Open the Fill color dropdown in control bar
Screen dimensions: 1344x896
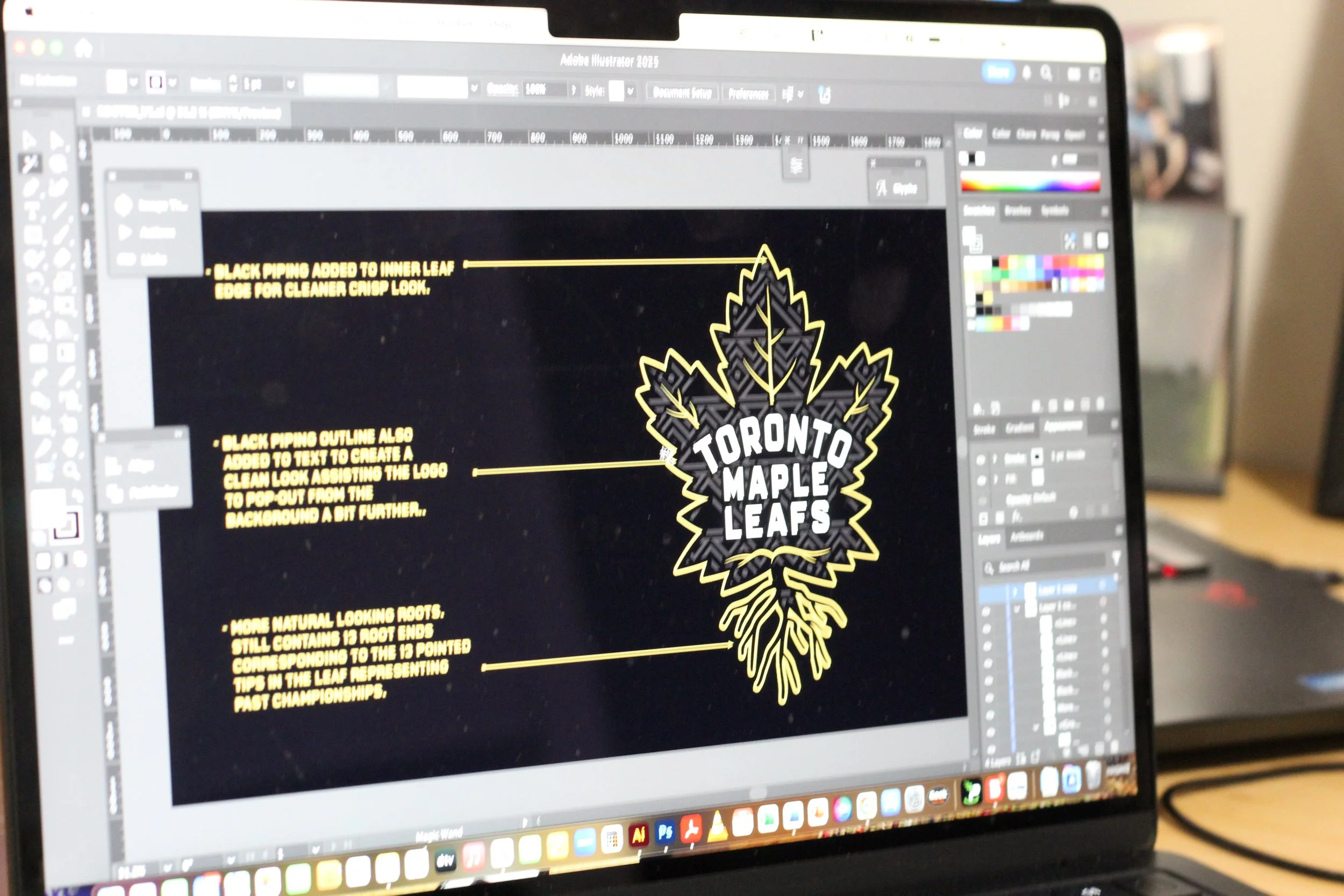point(134,82)
